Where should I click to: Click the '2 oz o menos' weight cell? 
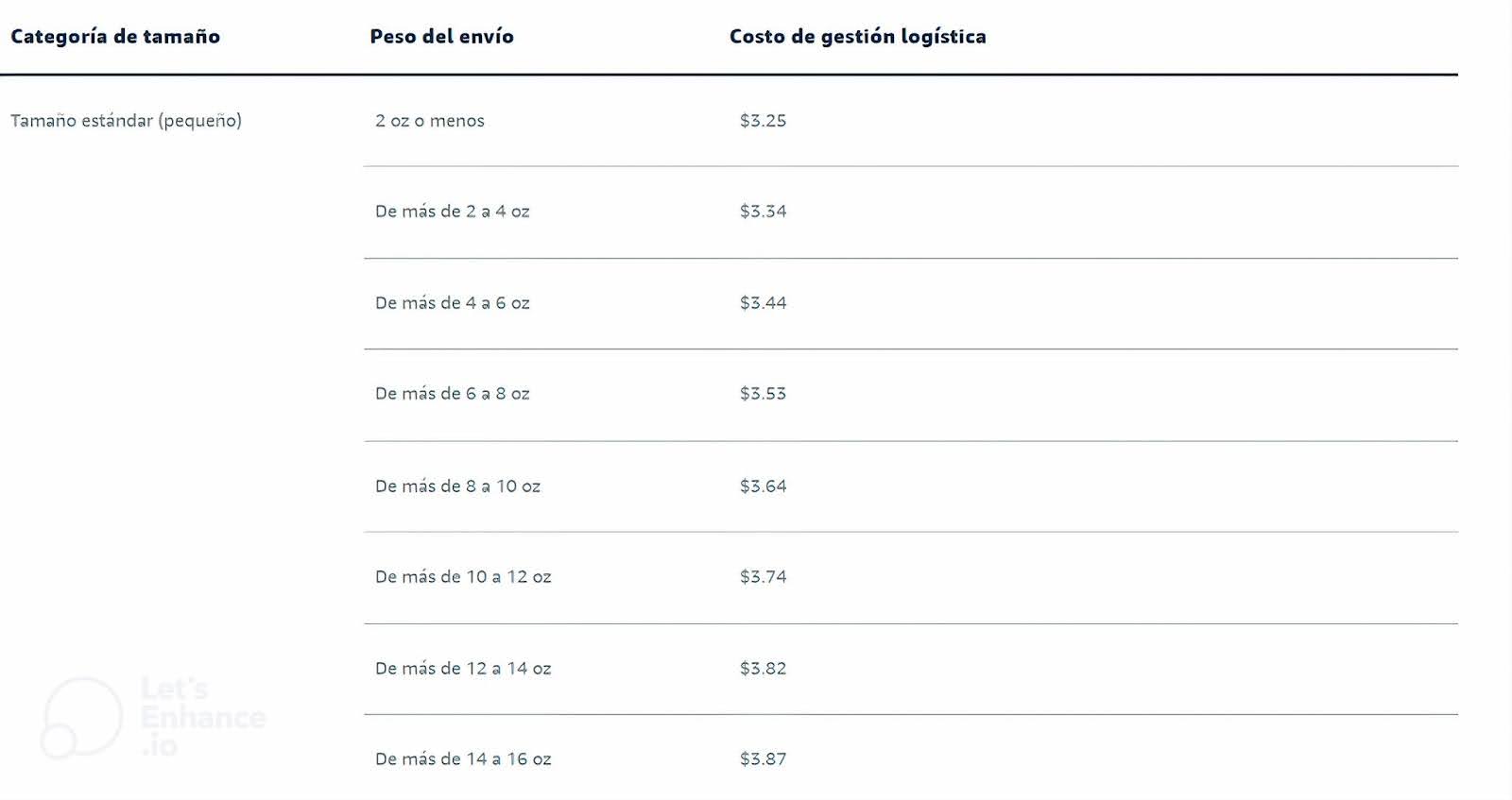pos(429,121)
